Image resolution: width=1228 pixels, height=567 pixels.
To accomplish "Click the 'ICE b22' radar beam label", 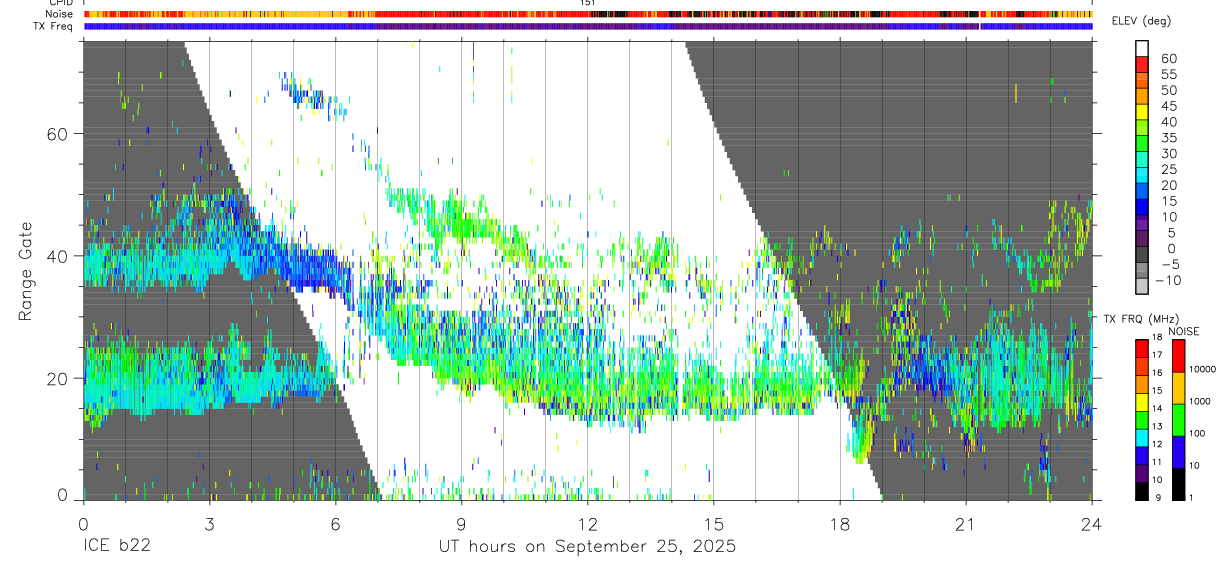I will 117,547.
